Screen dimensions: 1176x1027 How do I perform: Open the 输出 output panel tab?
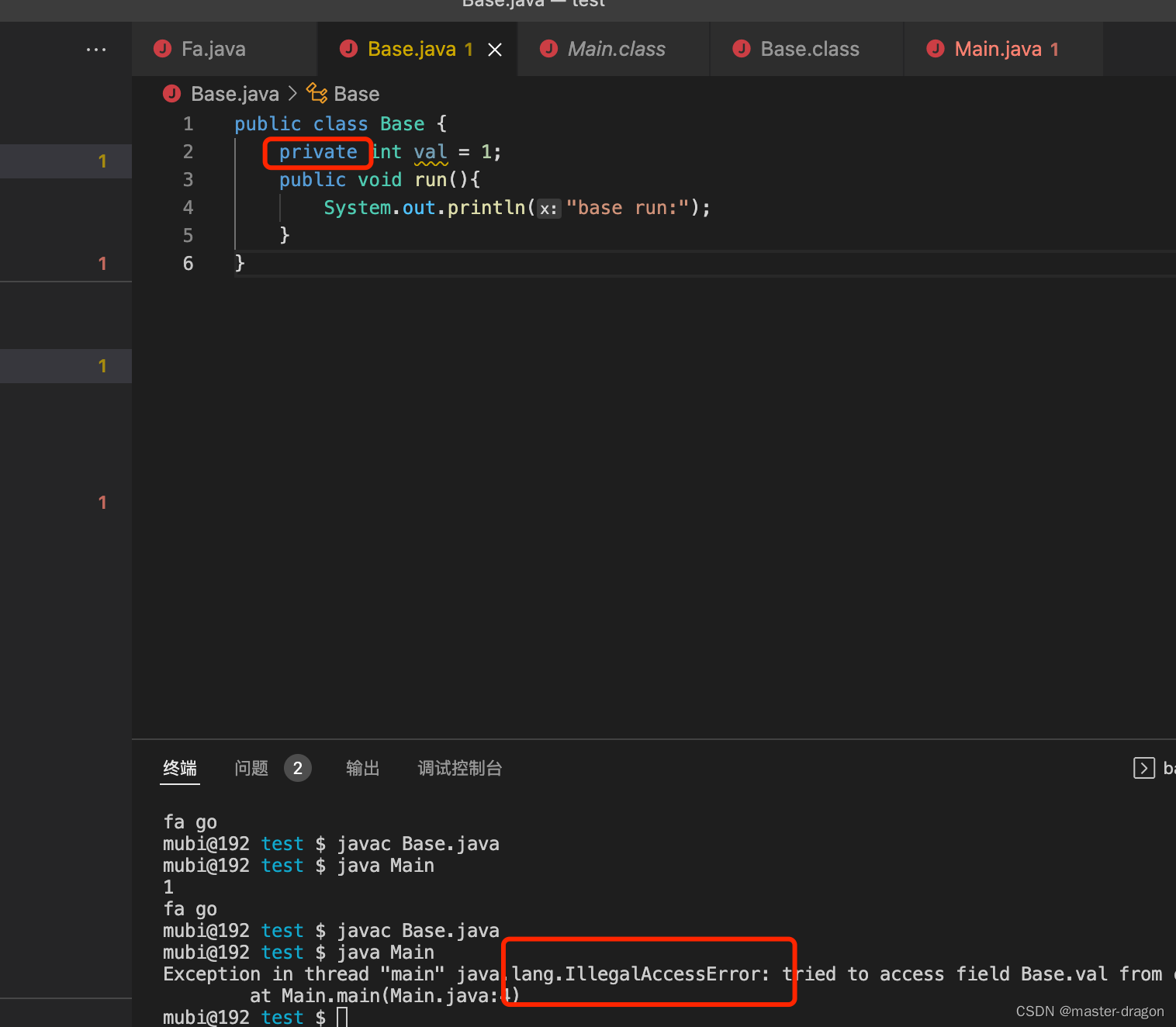(x=363, y=768)
